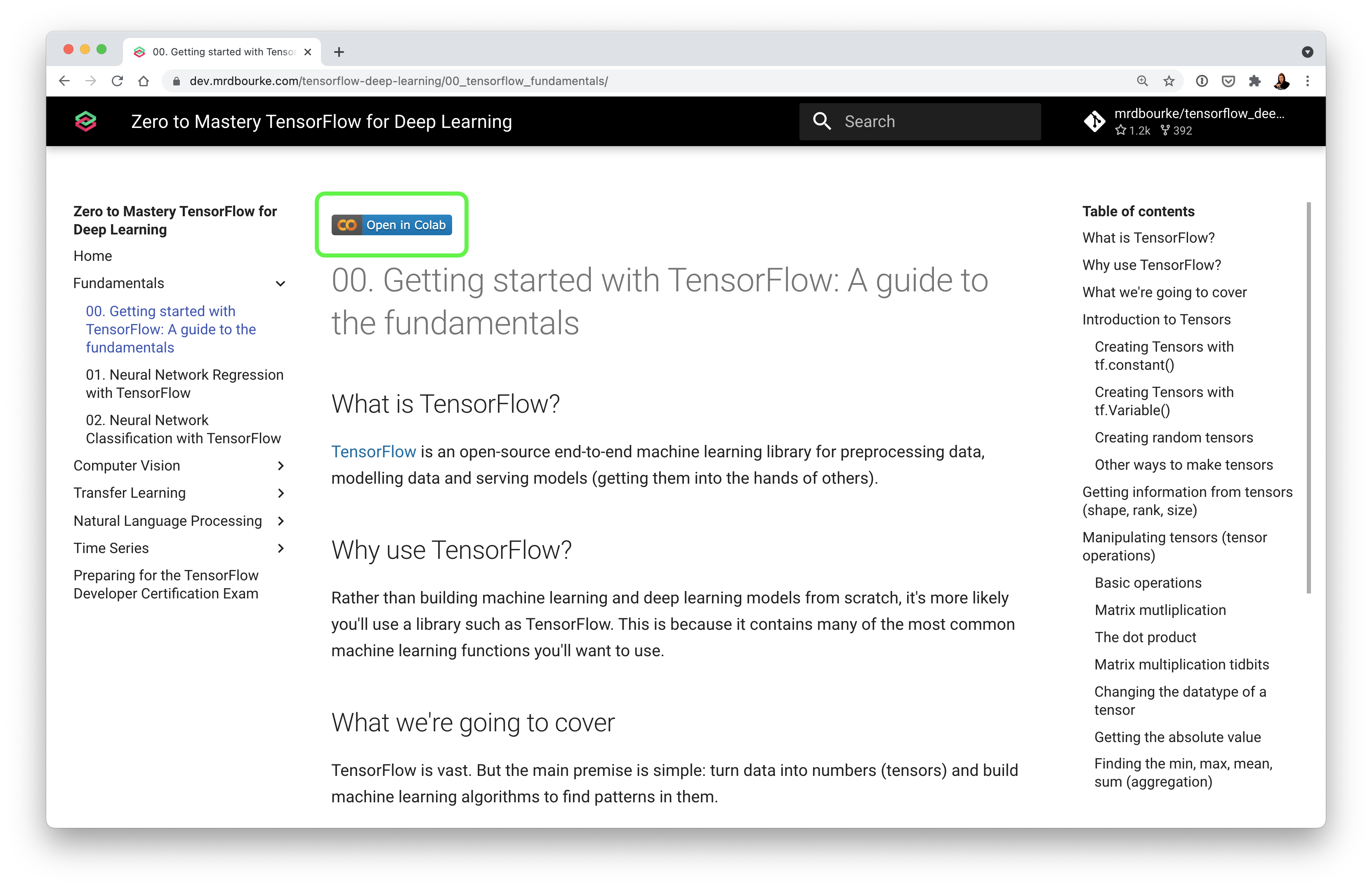Expand the Time Series section
1372x889 pixels.
click(280, 548)
